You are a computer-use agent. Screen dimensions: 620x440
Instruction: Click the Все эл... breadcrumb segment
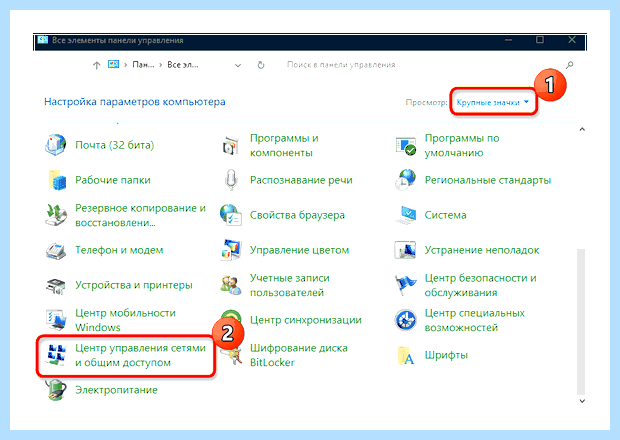pyautogui.click(x=183, y=65)
